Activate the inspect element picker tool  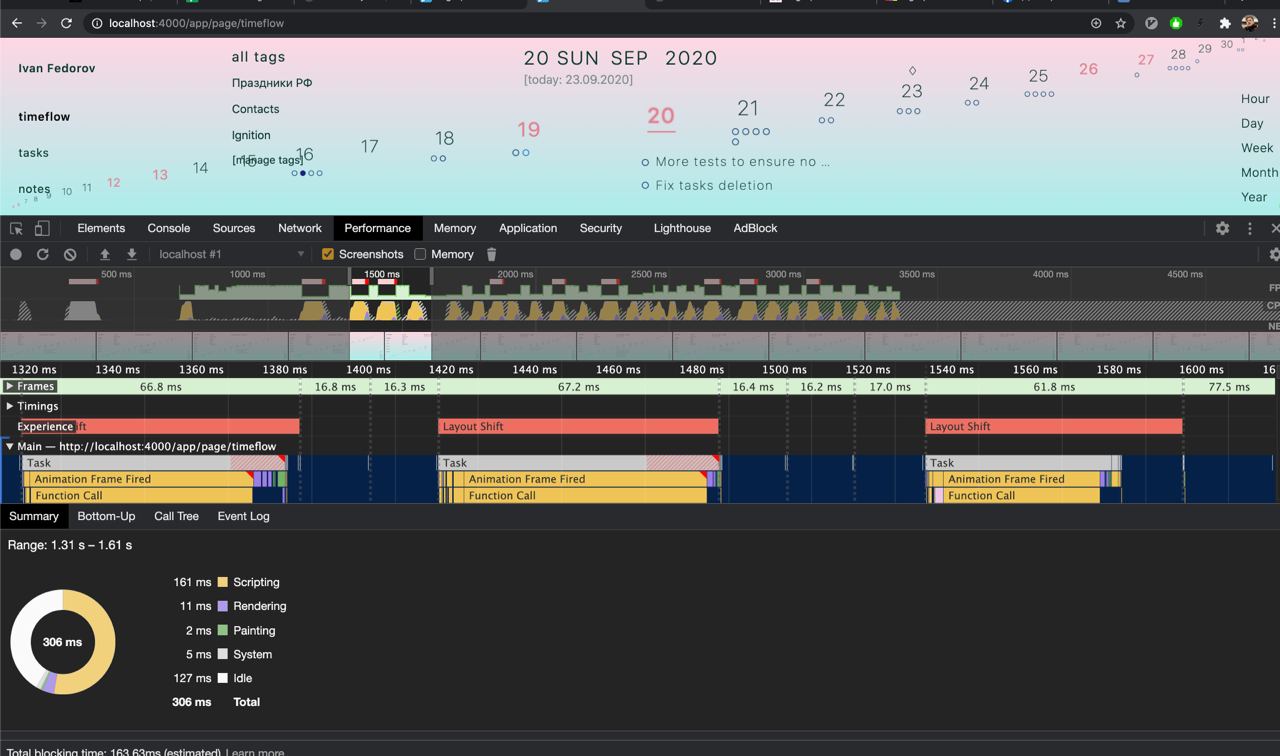17,229
